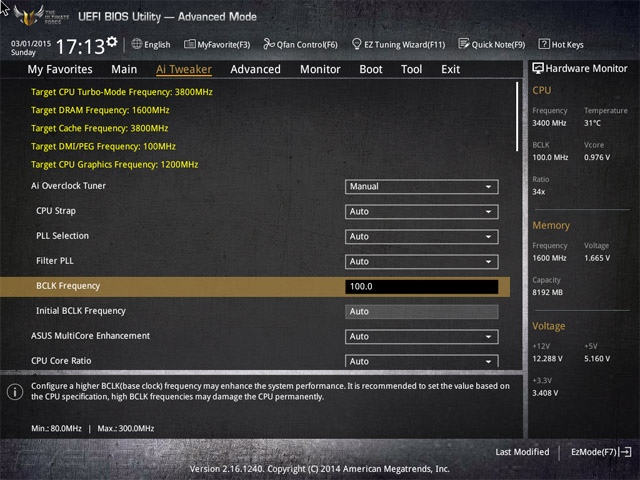Click the Quick Note notepad icon
The height and width of the screenshot is (480, 640).
[x=464, y=44]
